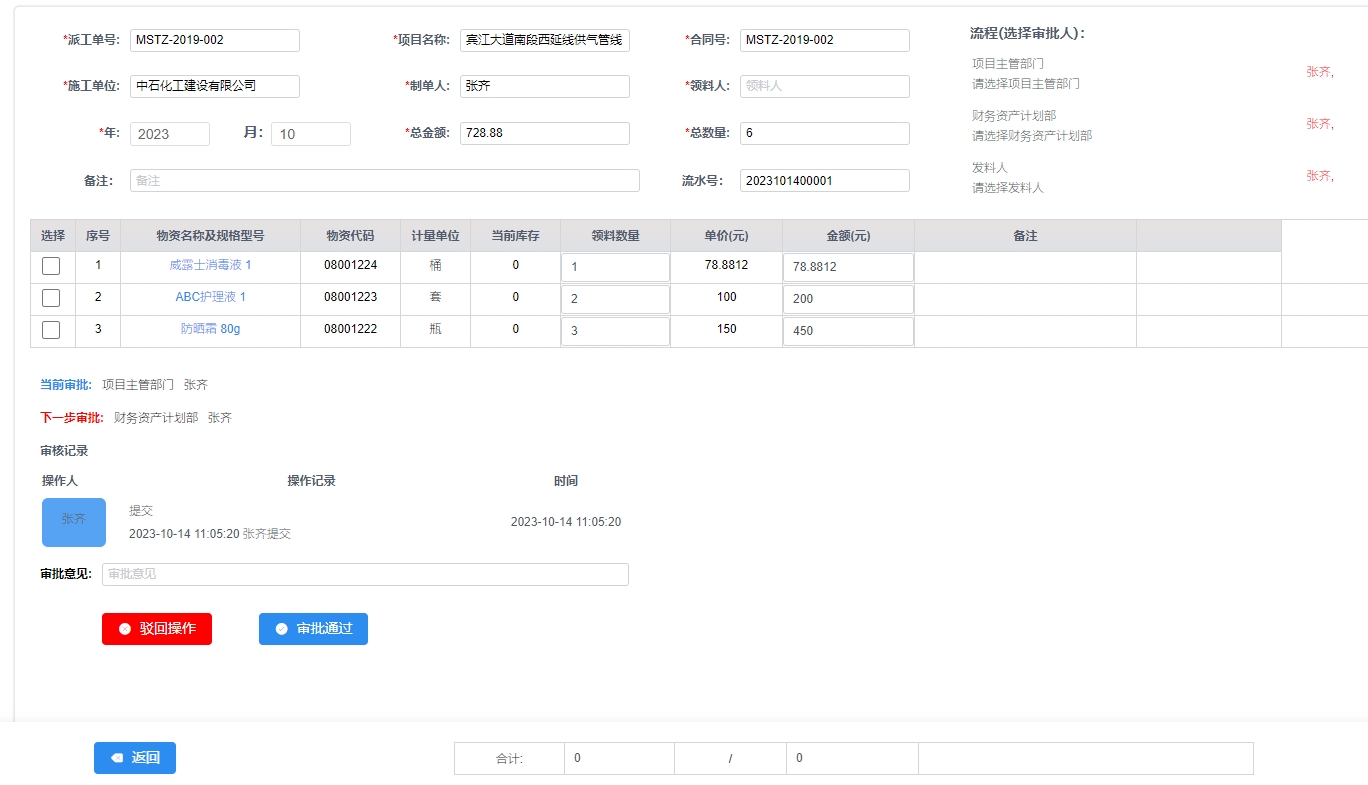Viewport: 1368px width, 785px height.
Task: Click the 金额 field showing 450
Action: click(848, 331)
